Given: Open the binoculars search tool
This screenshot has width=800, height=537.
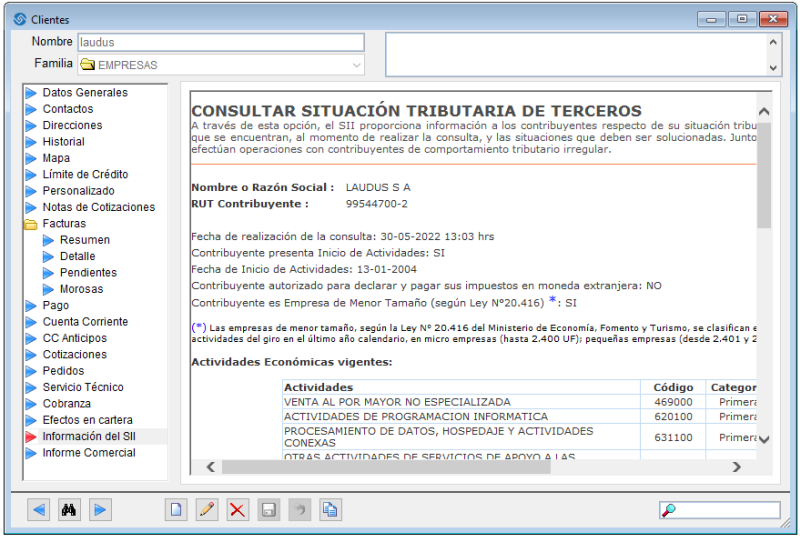Looking at the screenshot, I should pyautogui.click(x=69, y=509).
